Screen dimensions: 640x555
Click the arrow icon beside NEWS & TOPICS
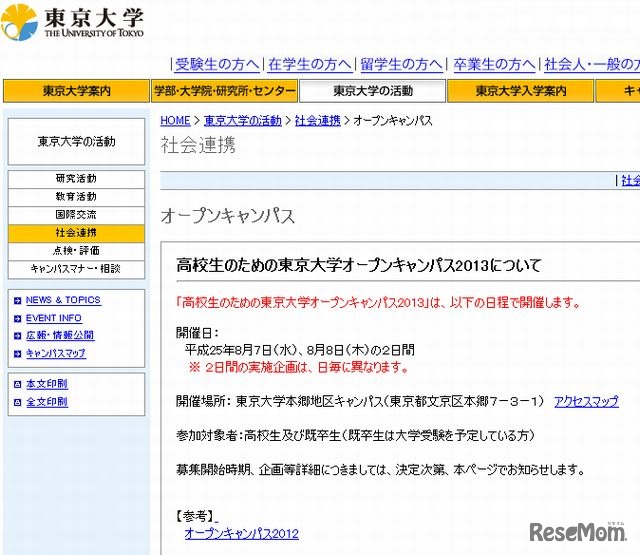18,301
